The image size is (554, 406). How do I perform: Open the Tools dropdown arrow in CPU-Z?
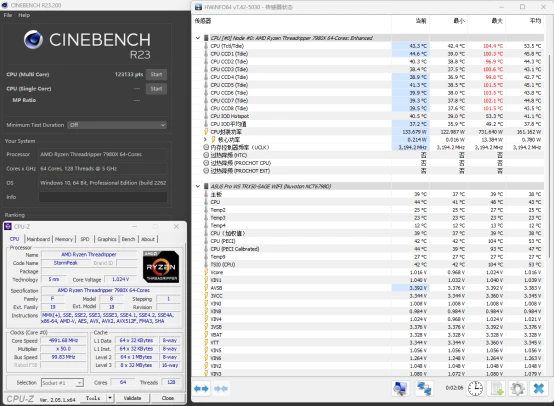[110, 398]
